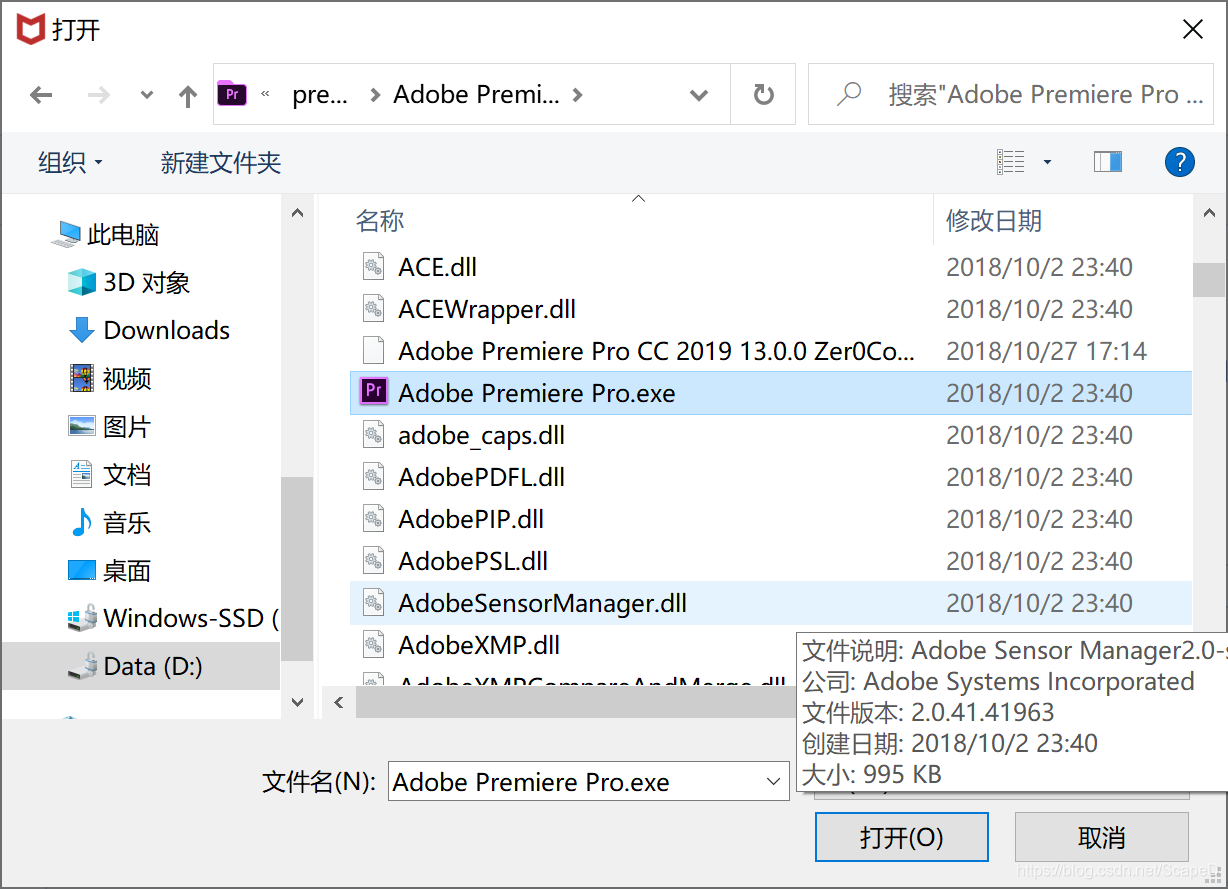
Task: Click the magnifier search icon
Action: [x=849, y=94]
